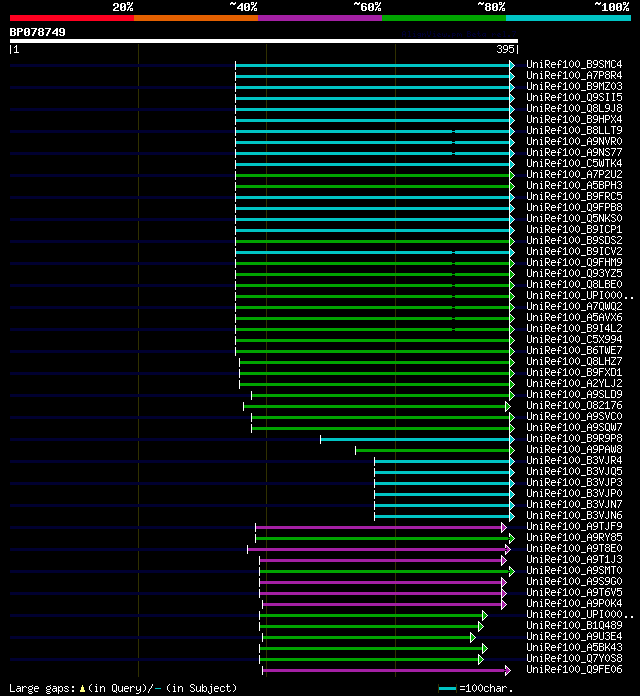Select the query name BP078749
The image size is (640, 696).
[37, 32]
